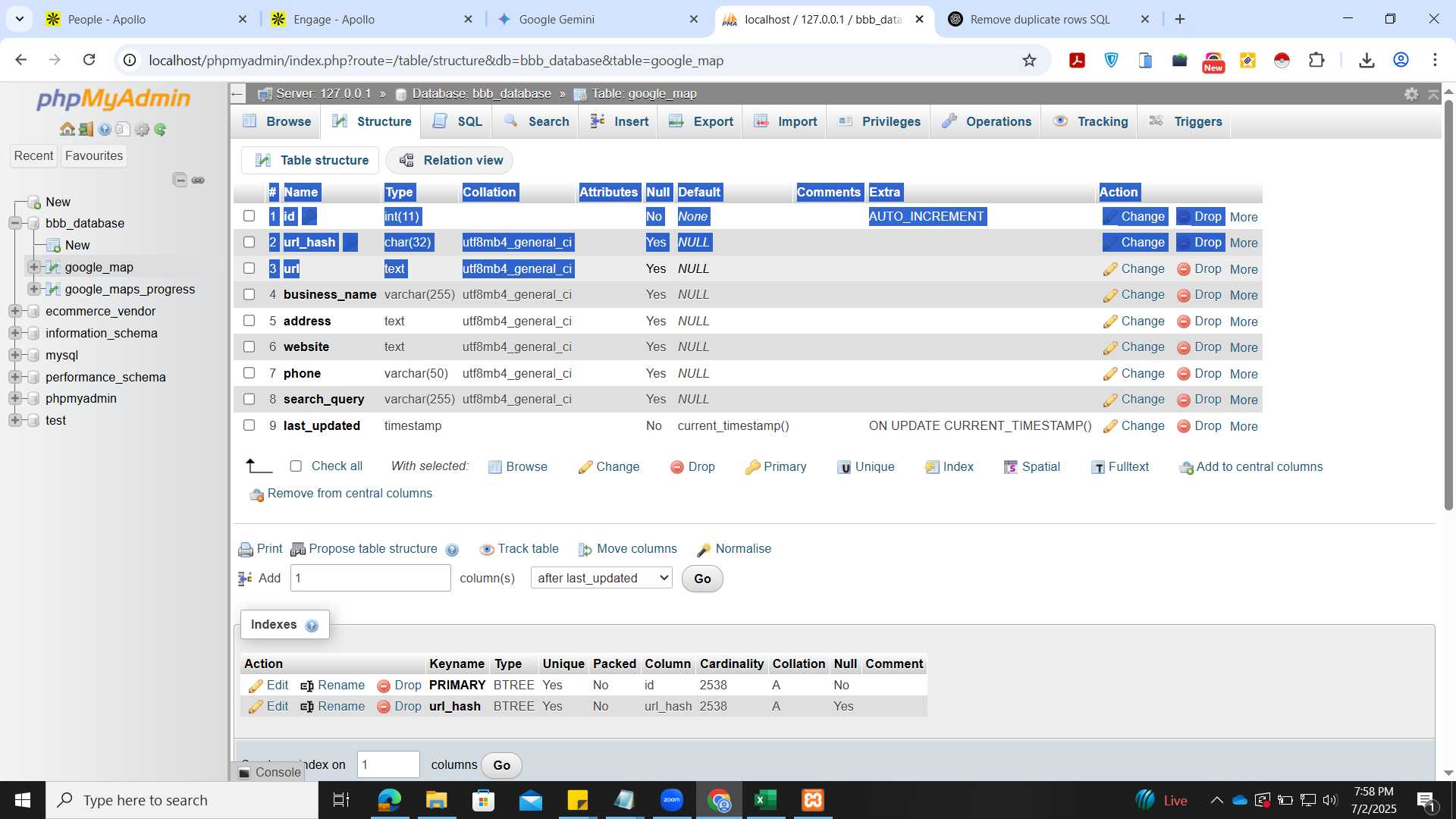Image resolution: width=1456 pixels, height=819 pixels.
Task: Open navigation panel settings gear icon
Action: [x=142, y=130]
